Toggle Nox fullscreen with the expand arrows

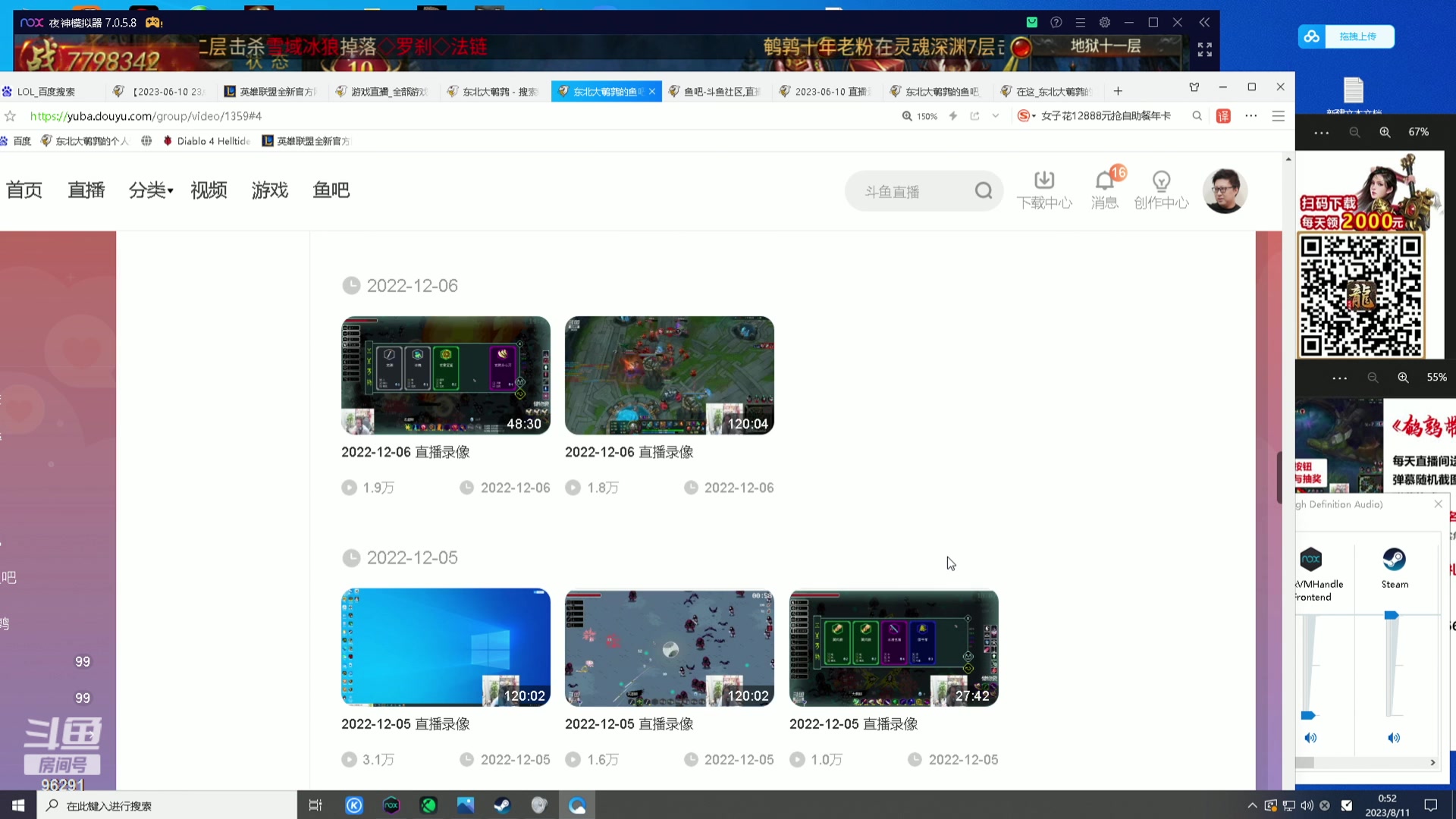point(1204,49)
